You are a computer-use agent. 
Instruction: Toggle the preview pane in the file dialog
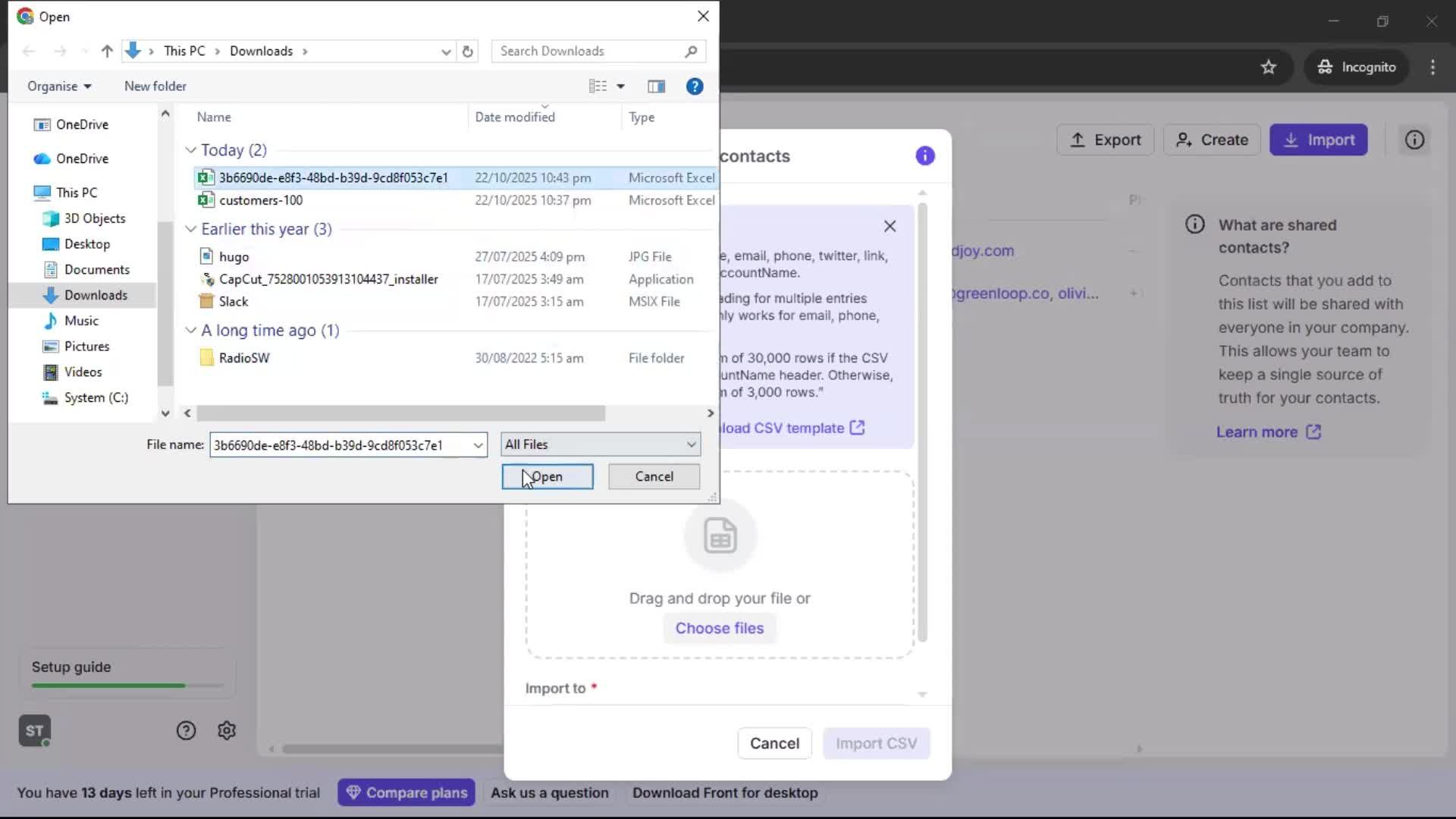pos(656,86)
